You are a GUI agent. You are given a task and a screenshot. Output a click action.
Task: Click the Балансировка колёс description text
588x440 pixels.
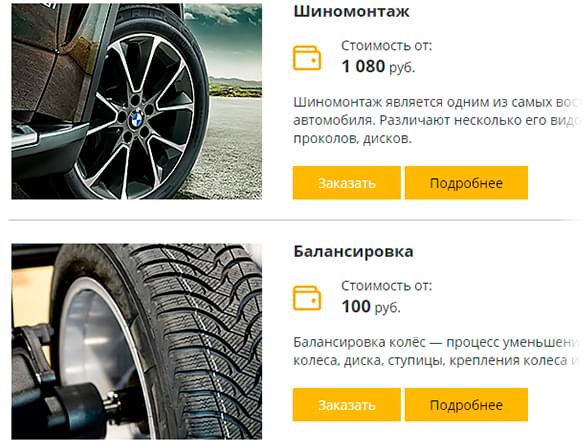tap(438, 351)
